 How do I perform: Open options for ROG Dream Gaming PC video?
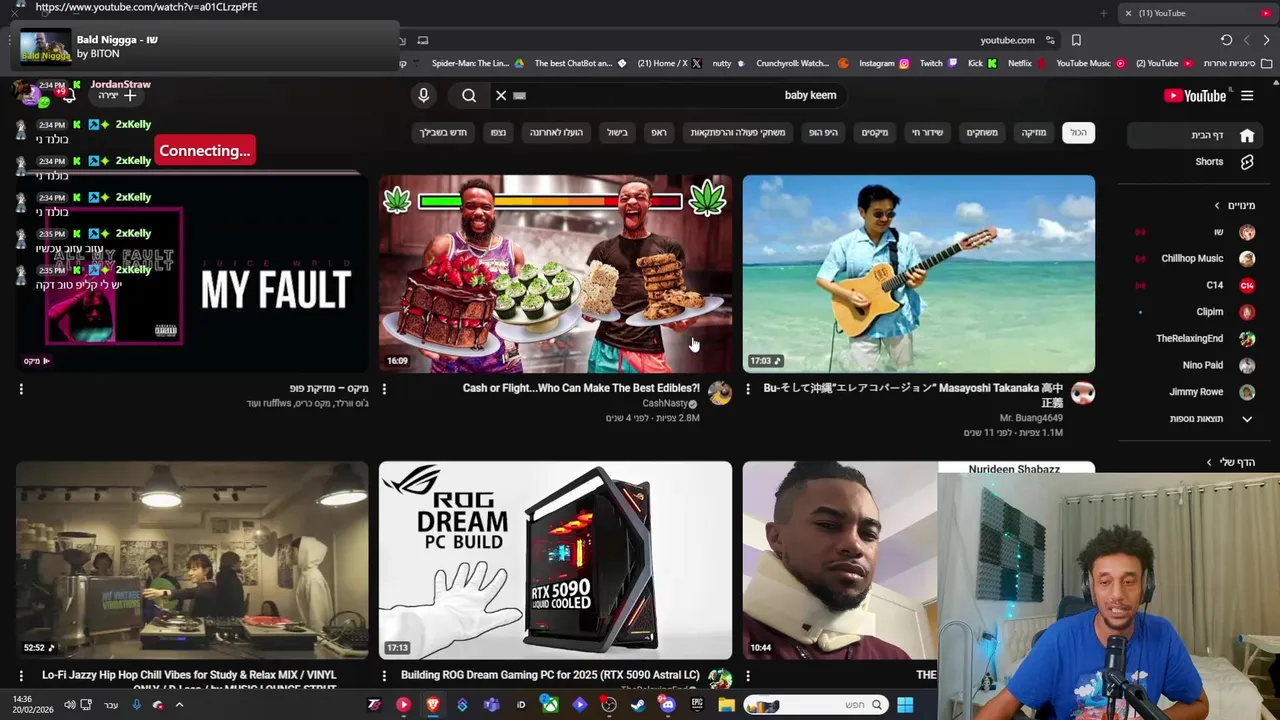click(x=384, y=676)
